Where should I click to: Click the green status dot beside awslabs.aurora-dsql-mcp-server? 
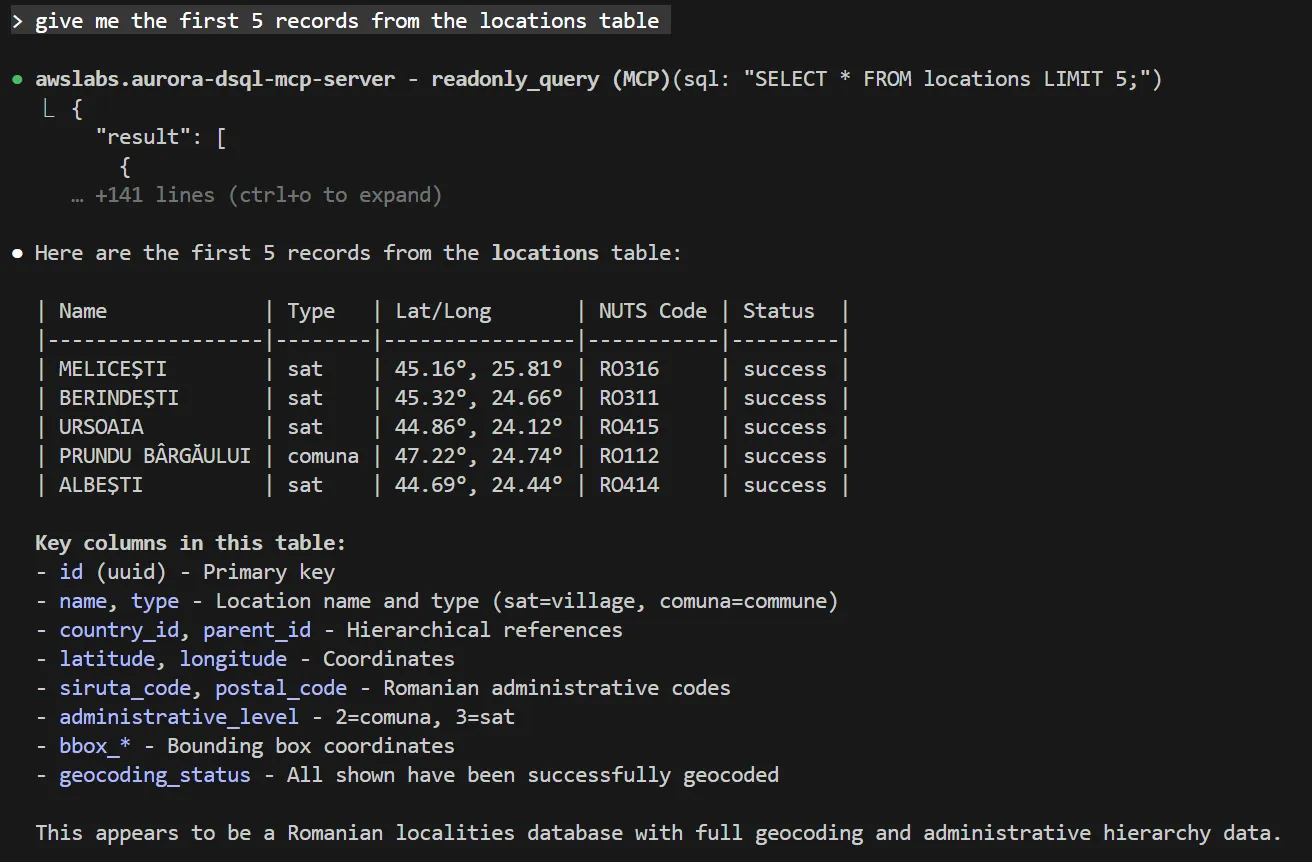[17, 80]
